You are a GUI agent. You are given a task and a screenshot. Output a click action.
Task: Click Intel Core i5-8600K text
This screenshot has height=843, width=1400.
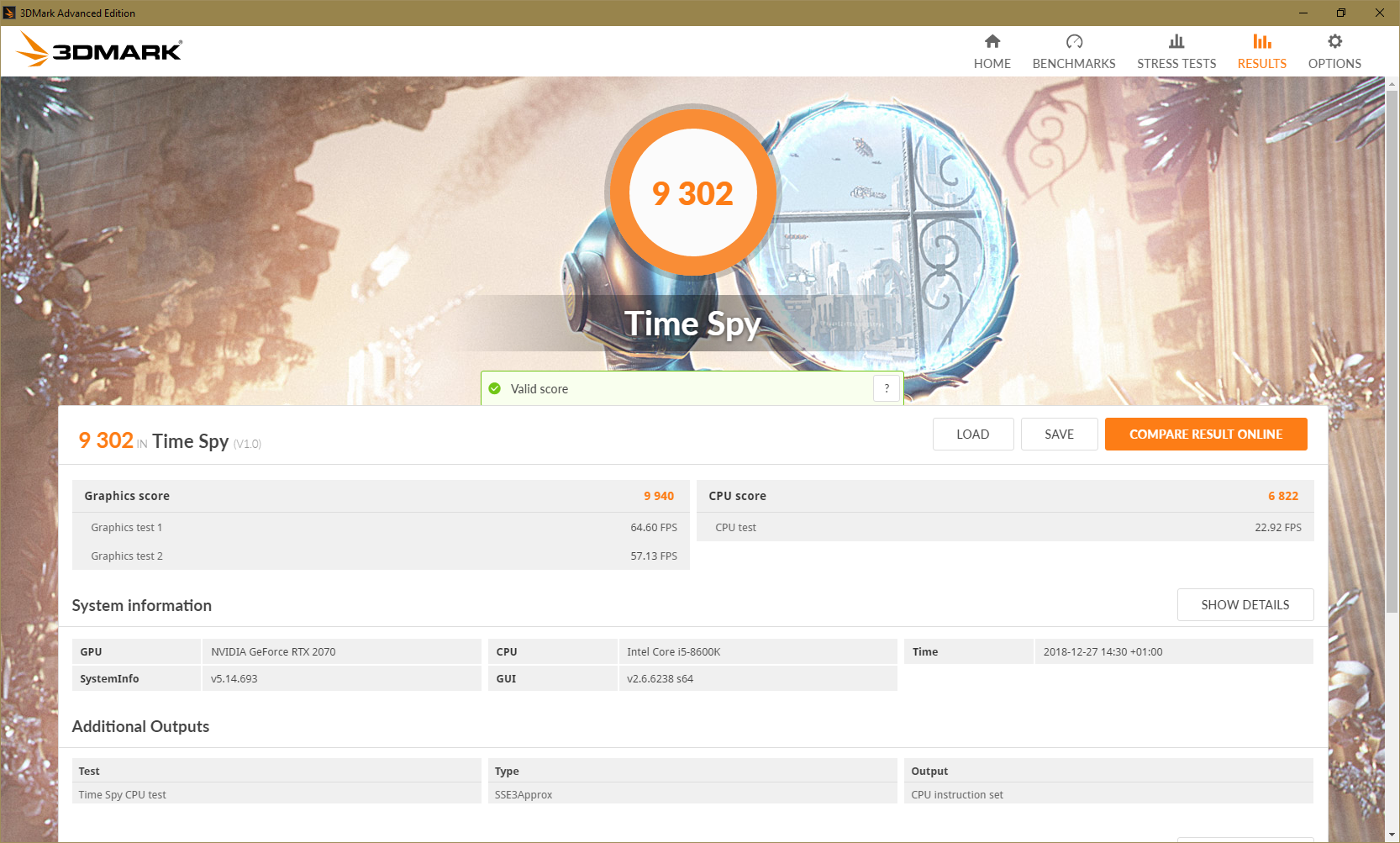tap(674, 652)
